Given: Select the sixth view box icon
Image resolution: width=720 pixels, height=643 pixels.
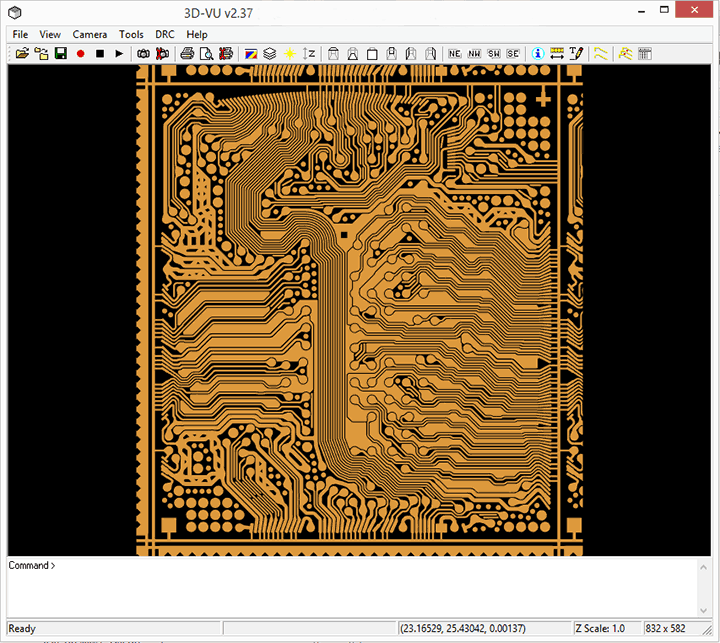Looking at the screenshot, I should pyautogui.click(x=430, y=54).
